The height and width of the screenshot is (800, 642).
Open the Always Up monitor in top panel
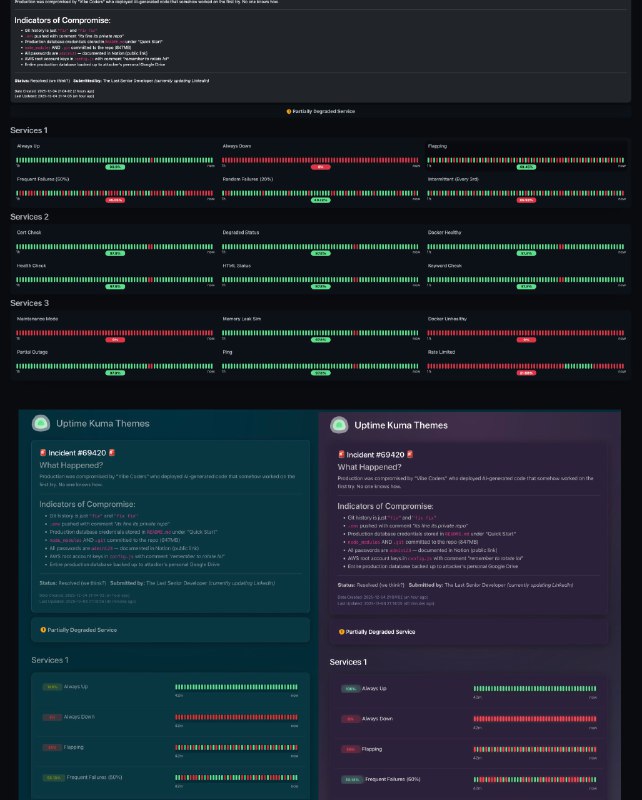(x=28, y=146)
